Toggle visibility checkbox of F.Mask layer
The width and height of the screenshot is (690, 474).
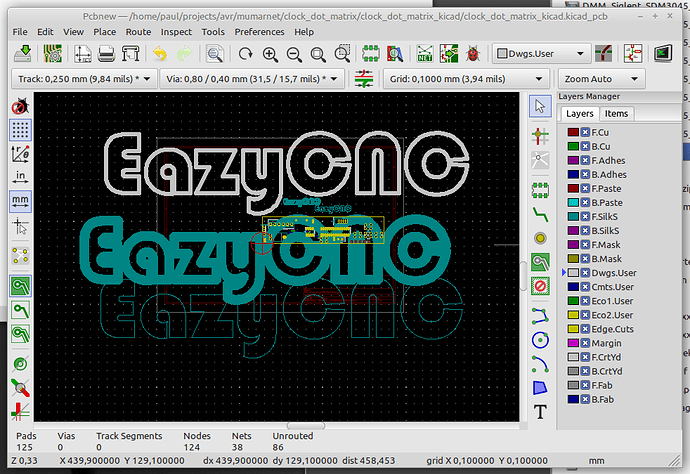point(585,245)
